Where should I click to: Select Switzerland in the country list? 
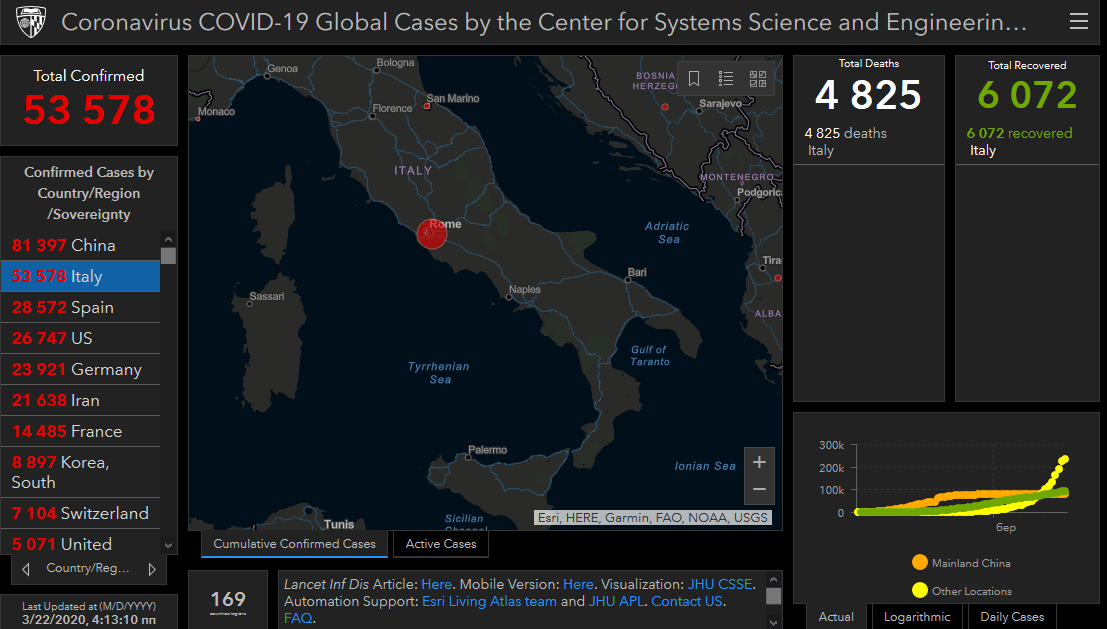pyautogui.click(x=80, y=513)
